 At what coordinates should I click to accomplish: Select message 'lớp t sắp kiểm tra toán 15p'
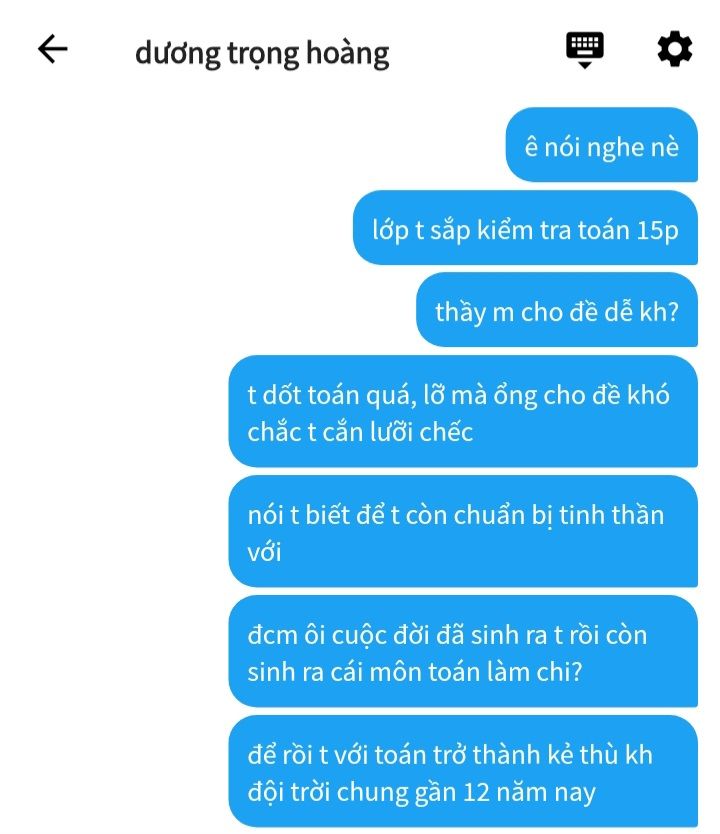(525, 228)
